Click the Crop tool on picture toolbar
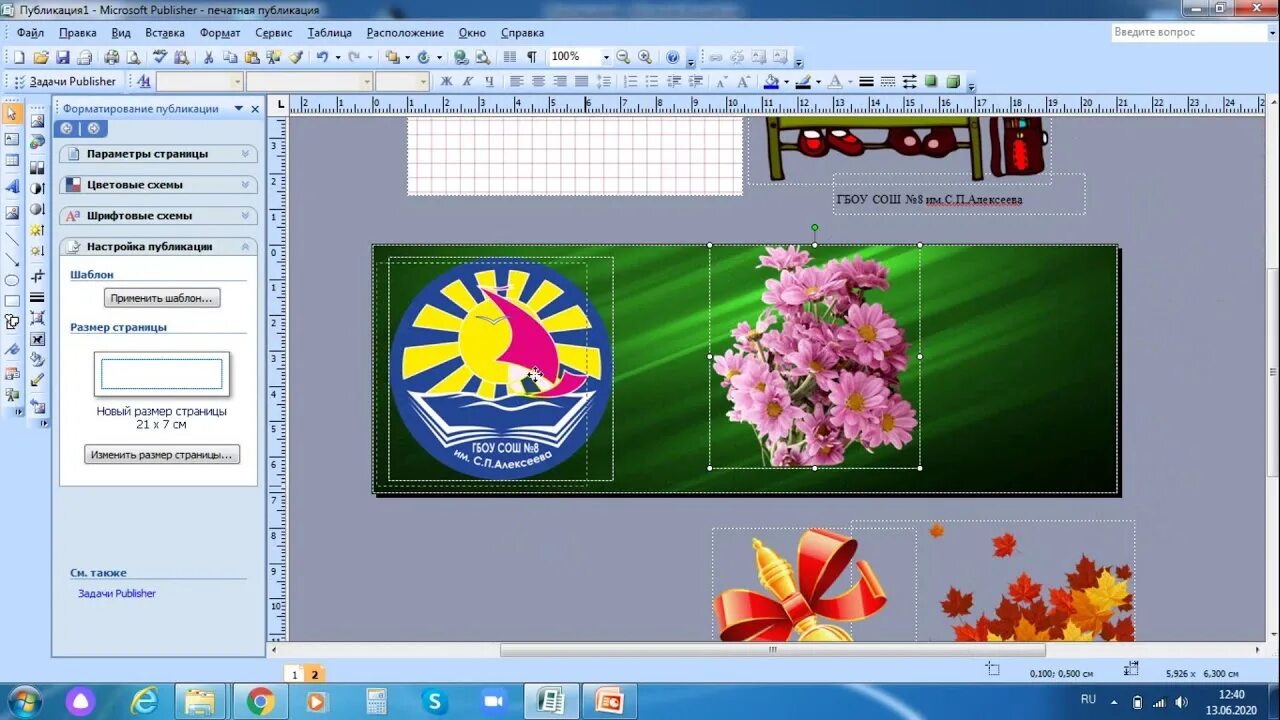This screenshot has height=720, width=1280. [37, 276]
